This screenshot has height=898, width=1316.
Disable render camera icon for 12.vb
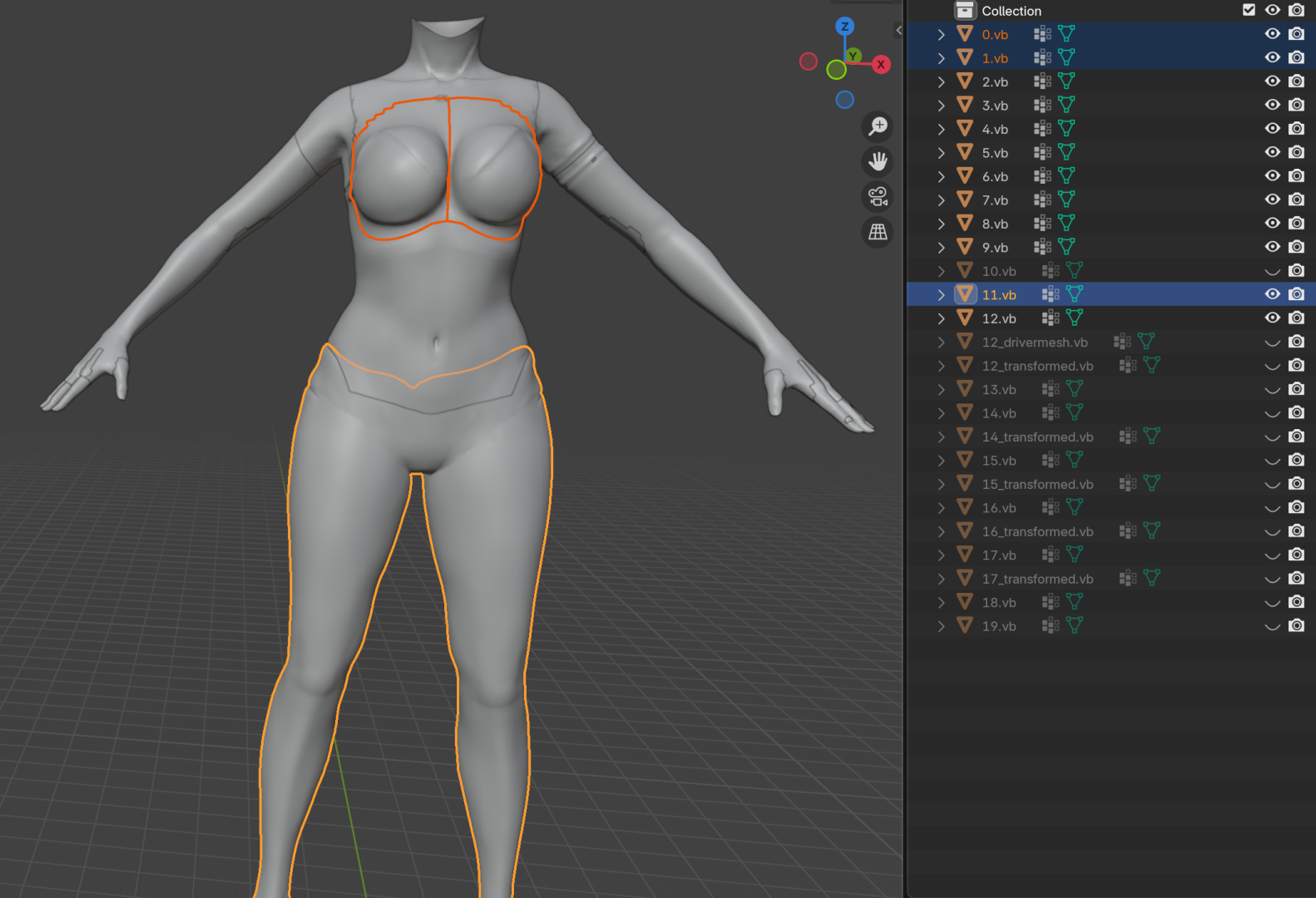pos(1296,318)
